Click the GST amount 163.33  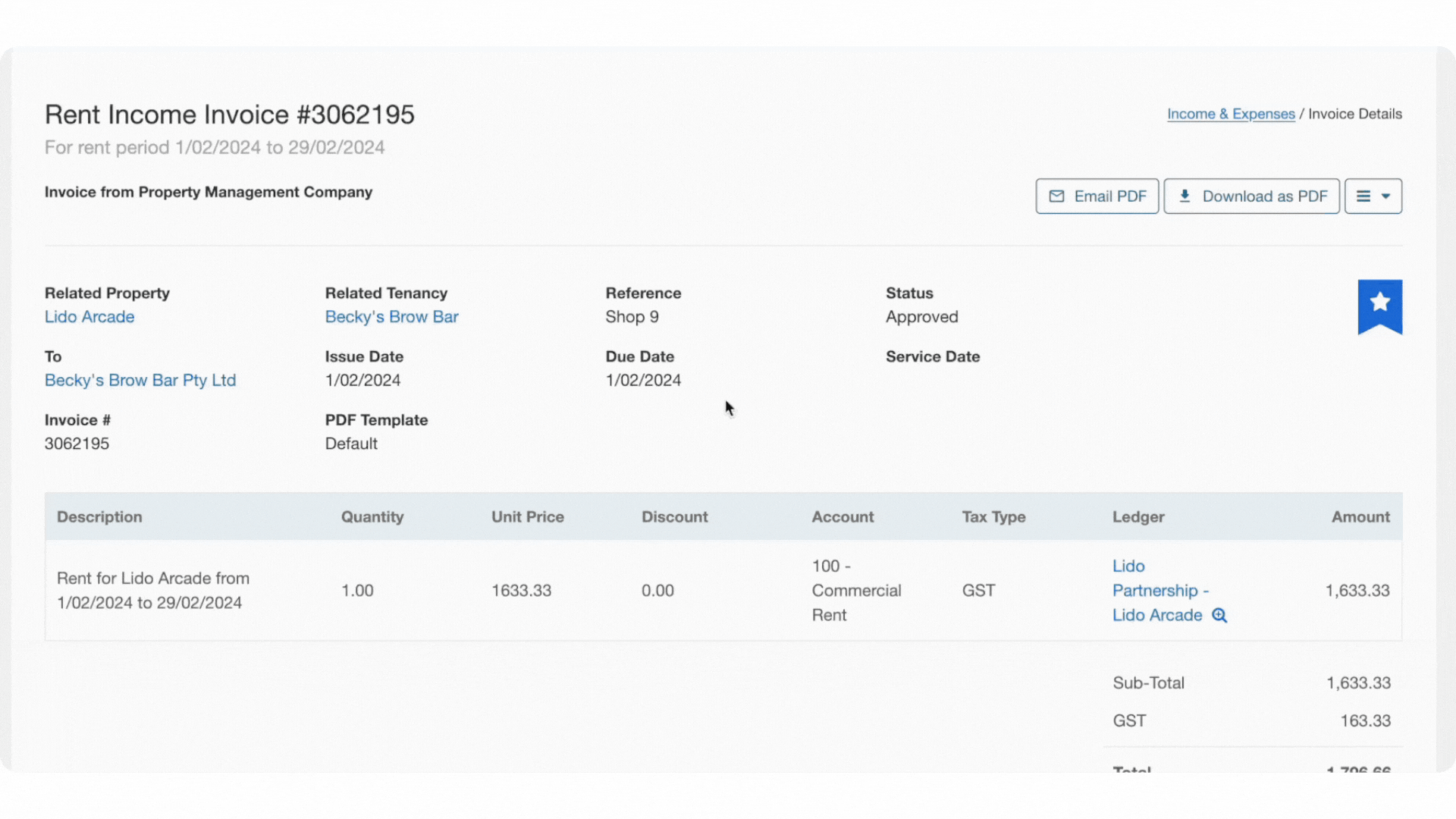[1365, 721]
